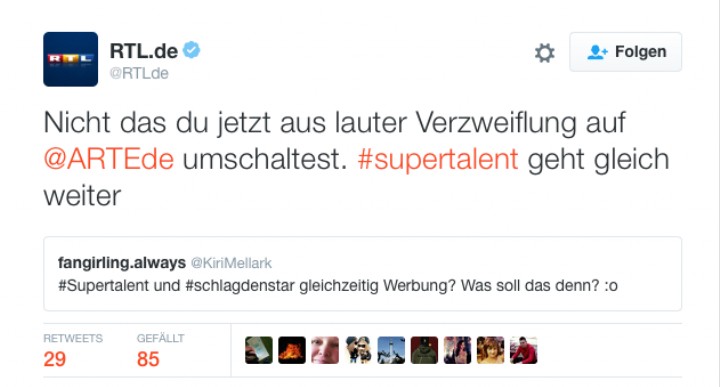
Task: Click the Folgen follow button
Action: click(625, 52)
